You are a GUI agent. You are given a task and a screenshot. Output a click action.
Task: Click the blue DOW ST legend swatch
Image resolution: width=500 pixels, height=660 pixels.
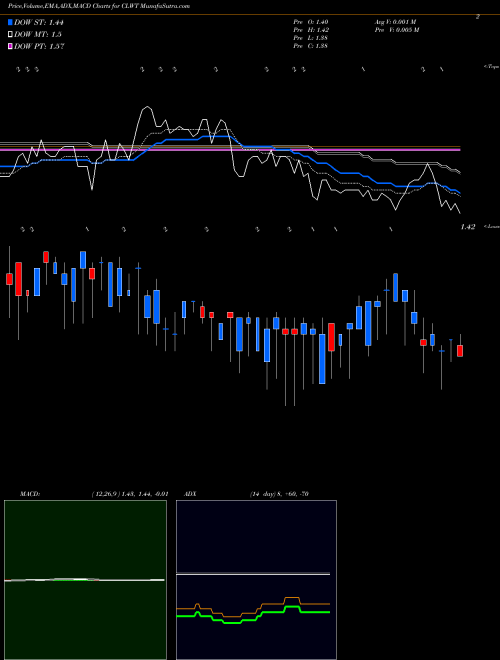[10, 22]
